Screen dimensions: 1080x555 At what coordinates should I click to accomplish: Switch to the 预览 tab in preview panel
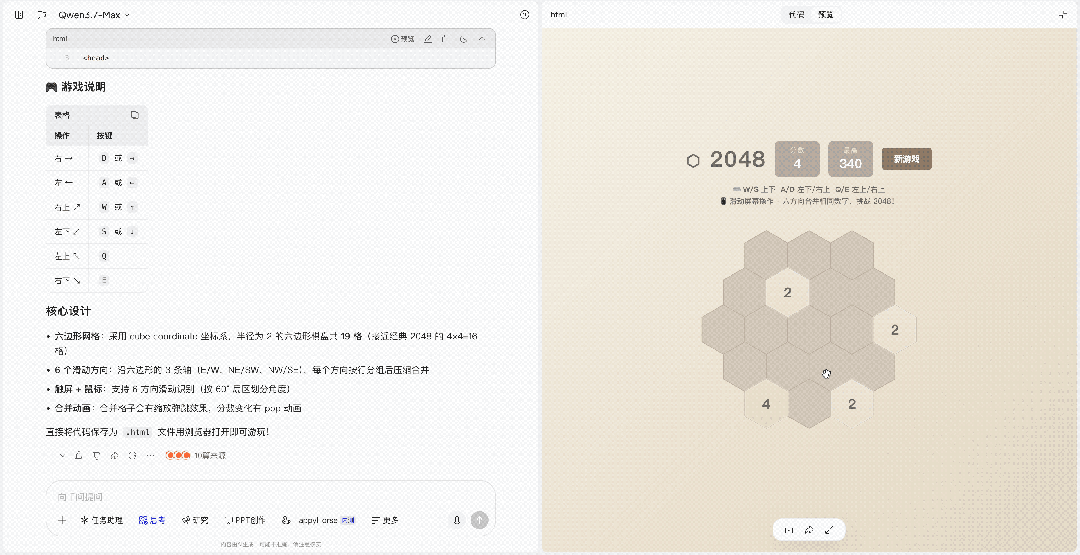coord(825,14)
